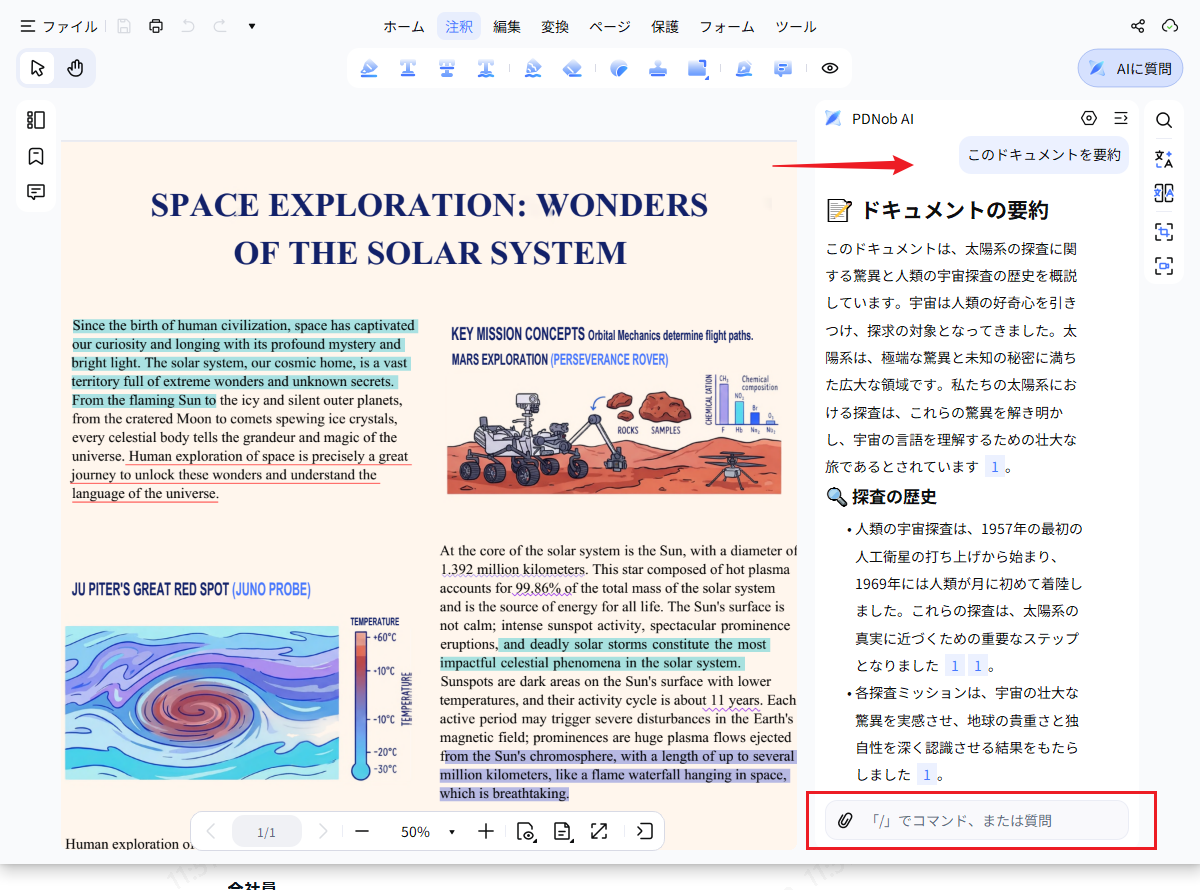This screenshot has height=890, width=1200.
Task: Click the share icon
Action: tap(1138, 26)
